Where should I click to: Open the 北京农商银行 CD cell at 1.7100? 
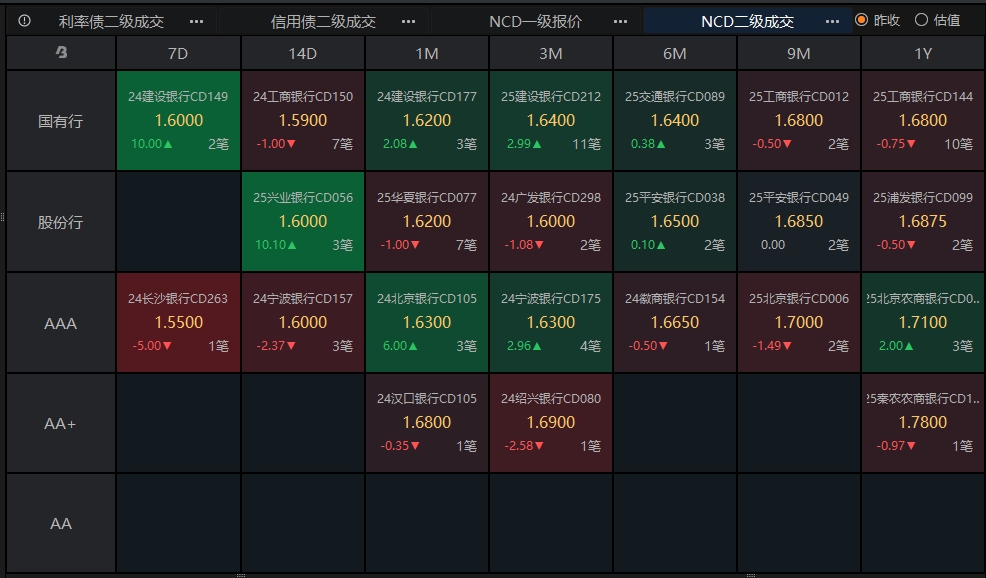(922, 322)
